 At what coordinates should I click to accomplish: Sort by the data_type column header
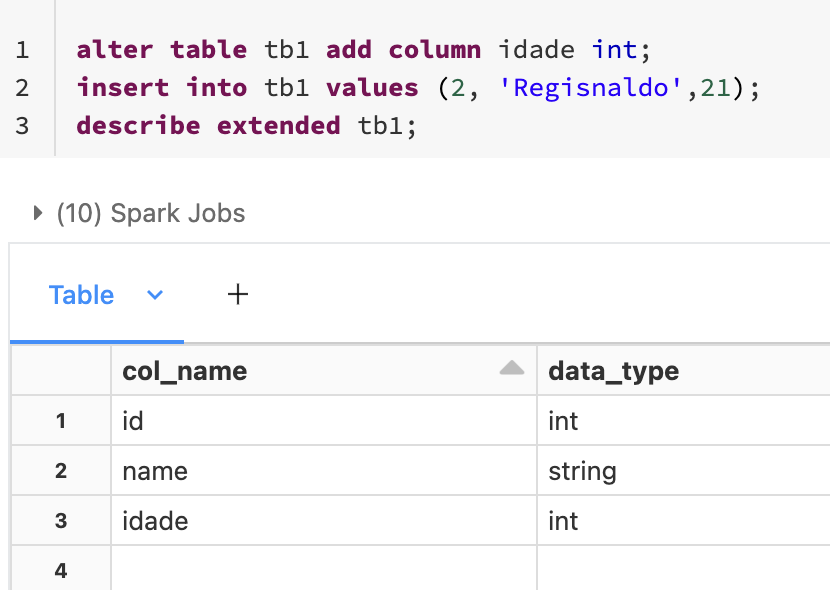[683, 370]
